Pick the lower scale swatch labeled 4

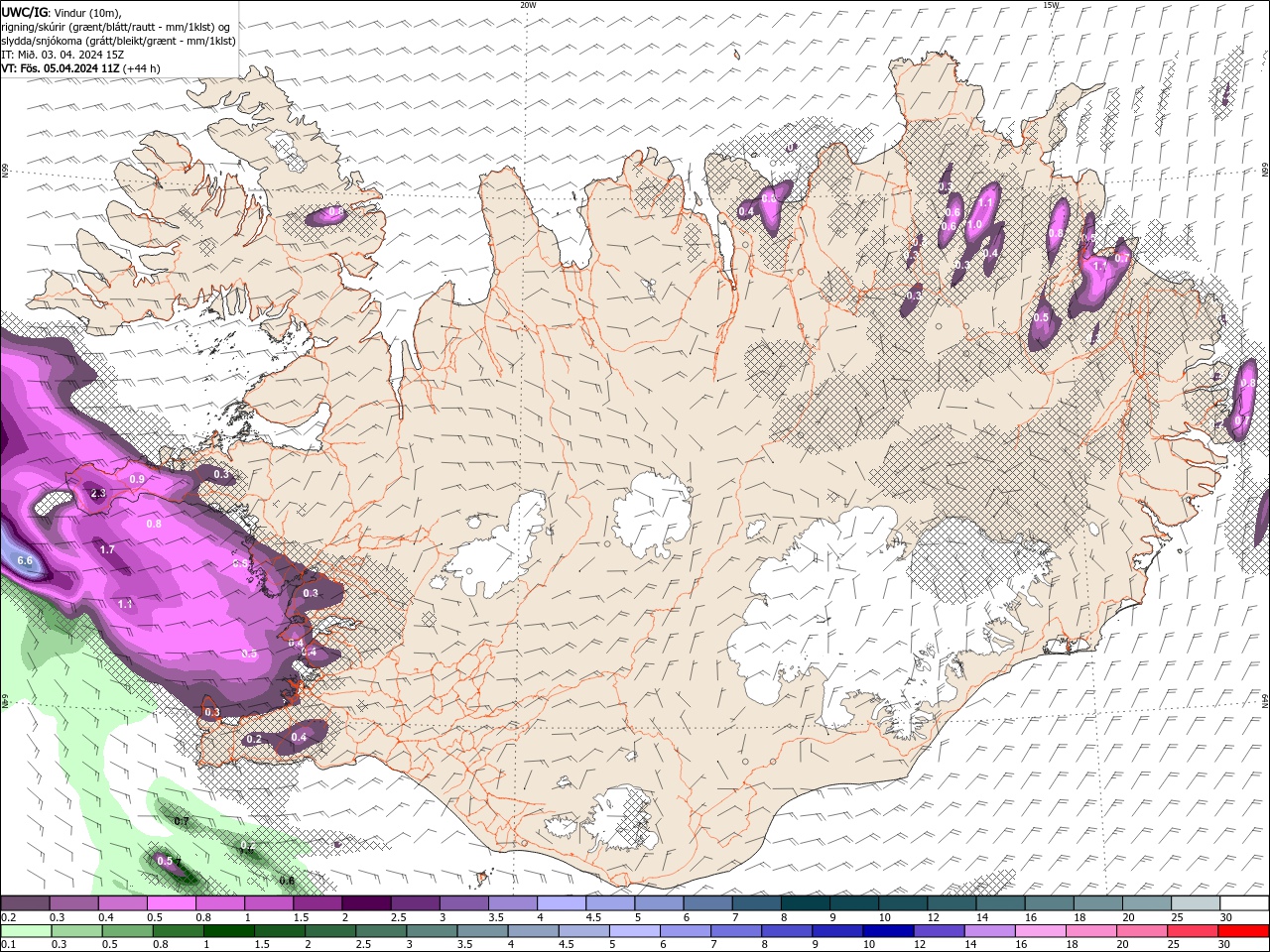(533, 930)
